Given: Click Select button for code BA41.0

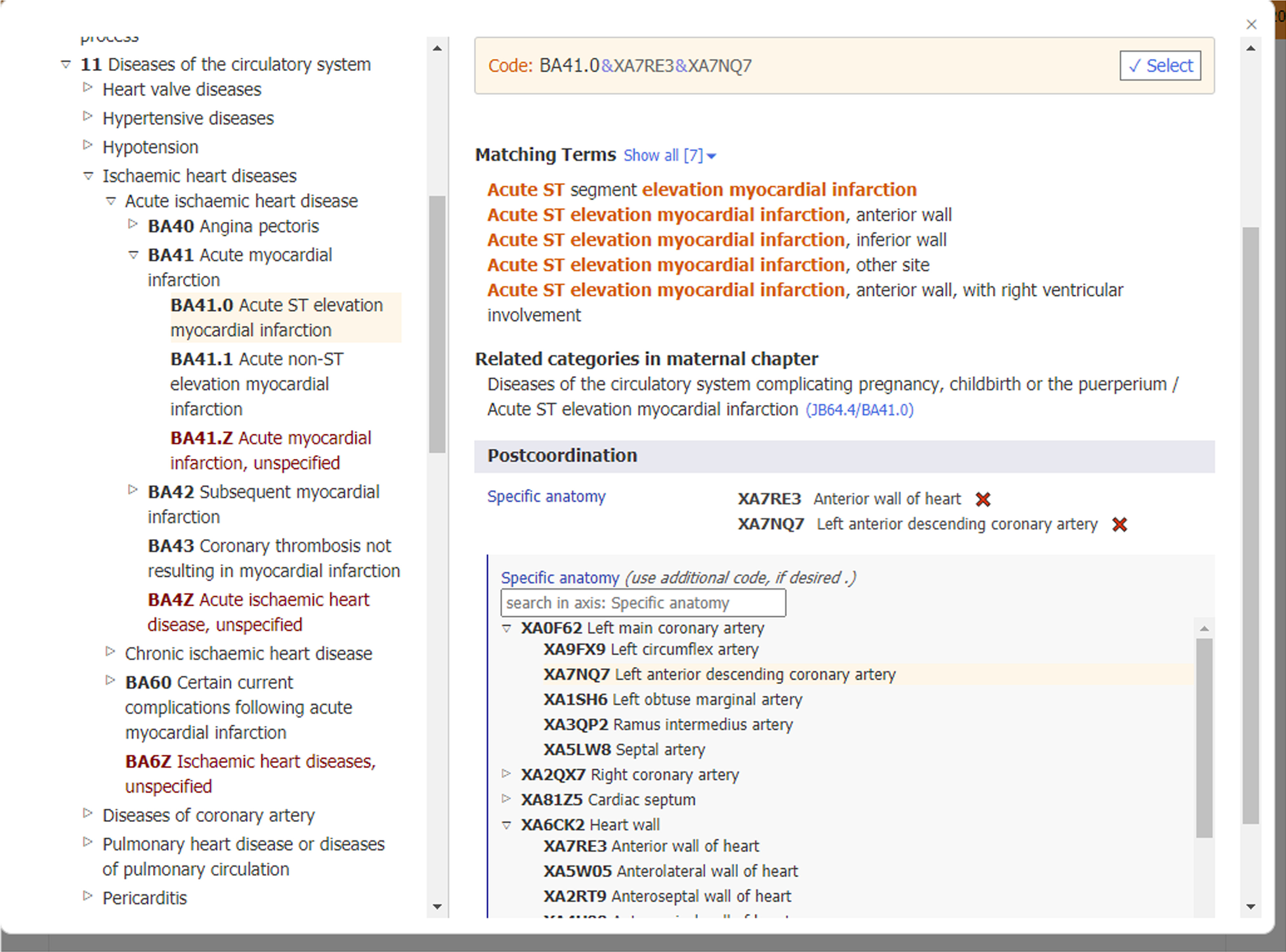Looking at the screenshot, I should pyautogui.click(x=1160, y=66).
